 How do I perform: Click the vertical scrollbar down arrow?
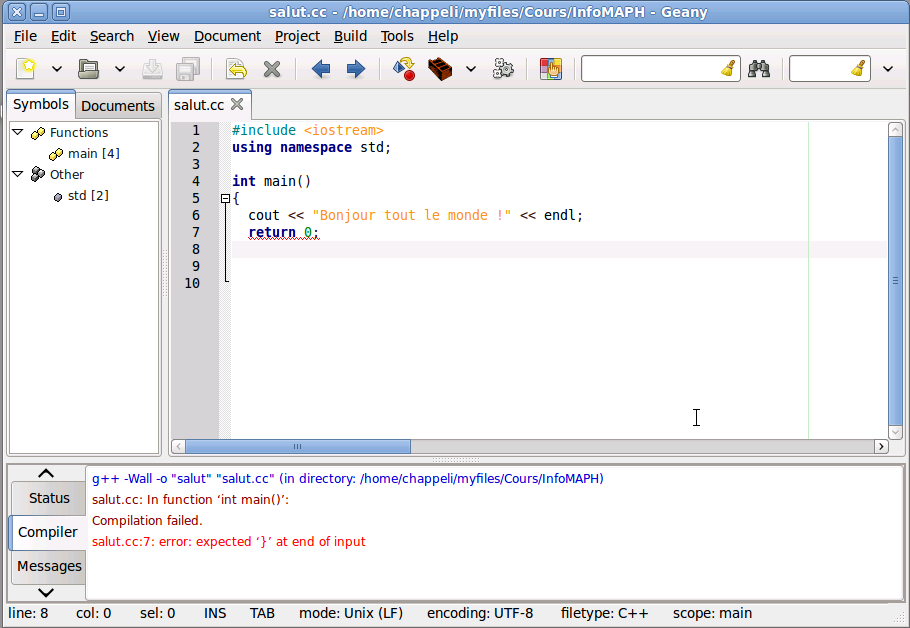pos(895,432)
